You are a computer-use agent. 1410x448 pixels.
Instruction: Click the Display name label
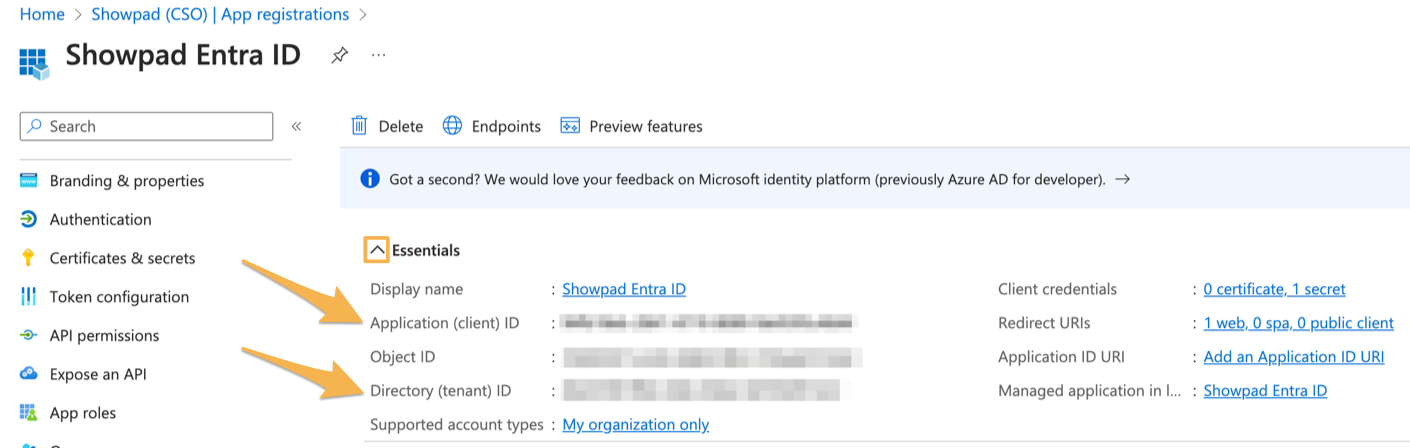pos(417,289)
